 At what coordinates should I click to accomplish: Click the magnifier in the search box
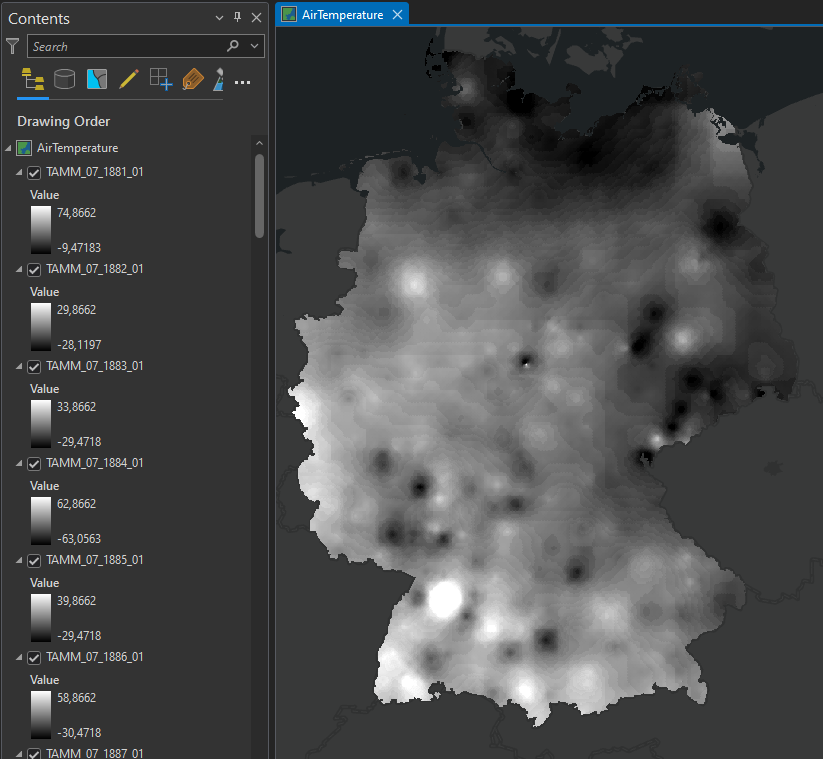tap(233, 46)
